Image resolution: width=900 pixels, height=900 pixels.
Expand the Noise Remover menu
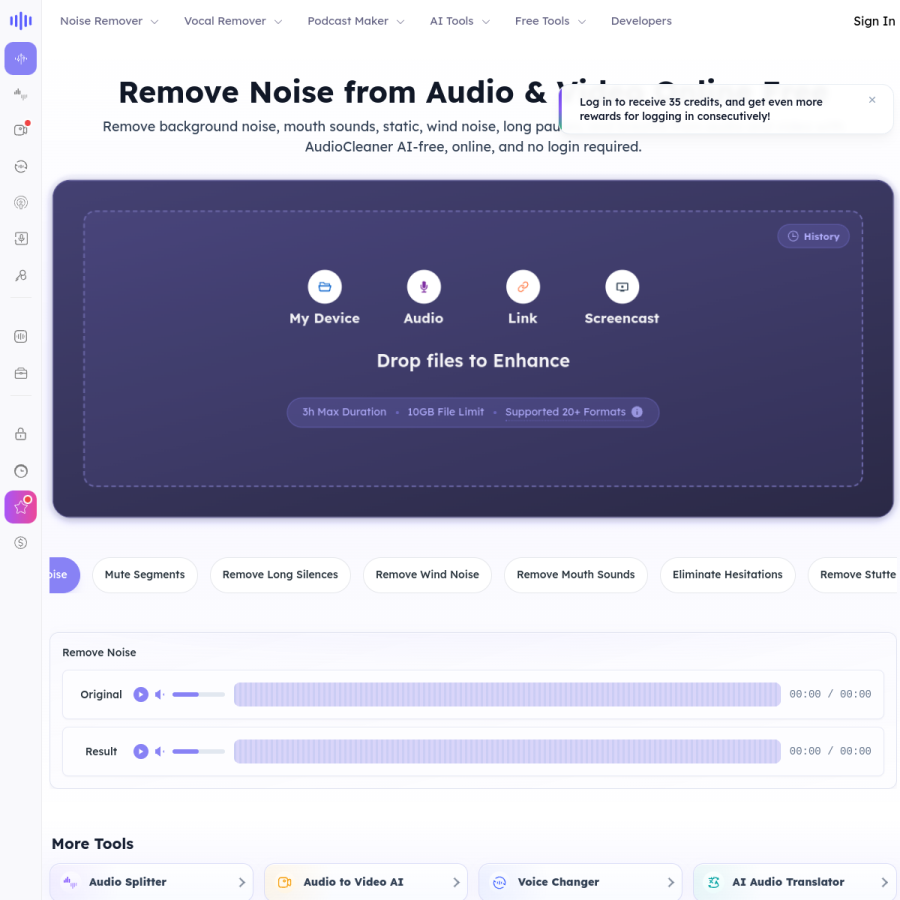coord(109,21)
